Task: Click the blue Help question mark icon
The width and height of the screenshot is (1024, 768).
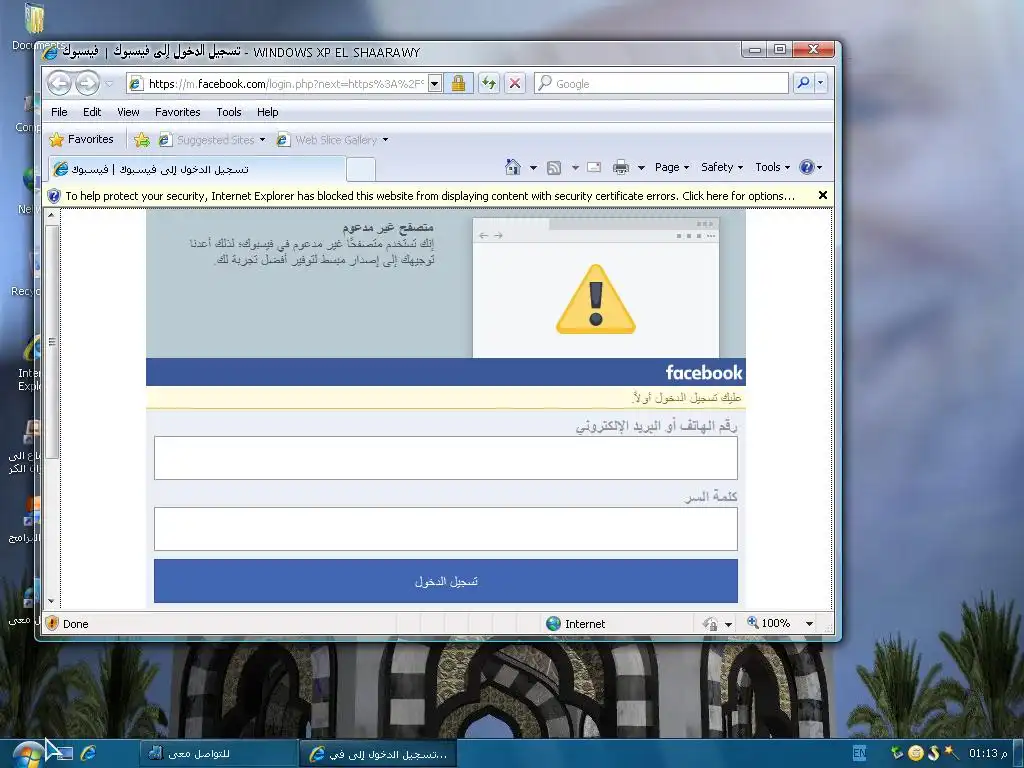Action: point(807,167)
